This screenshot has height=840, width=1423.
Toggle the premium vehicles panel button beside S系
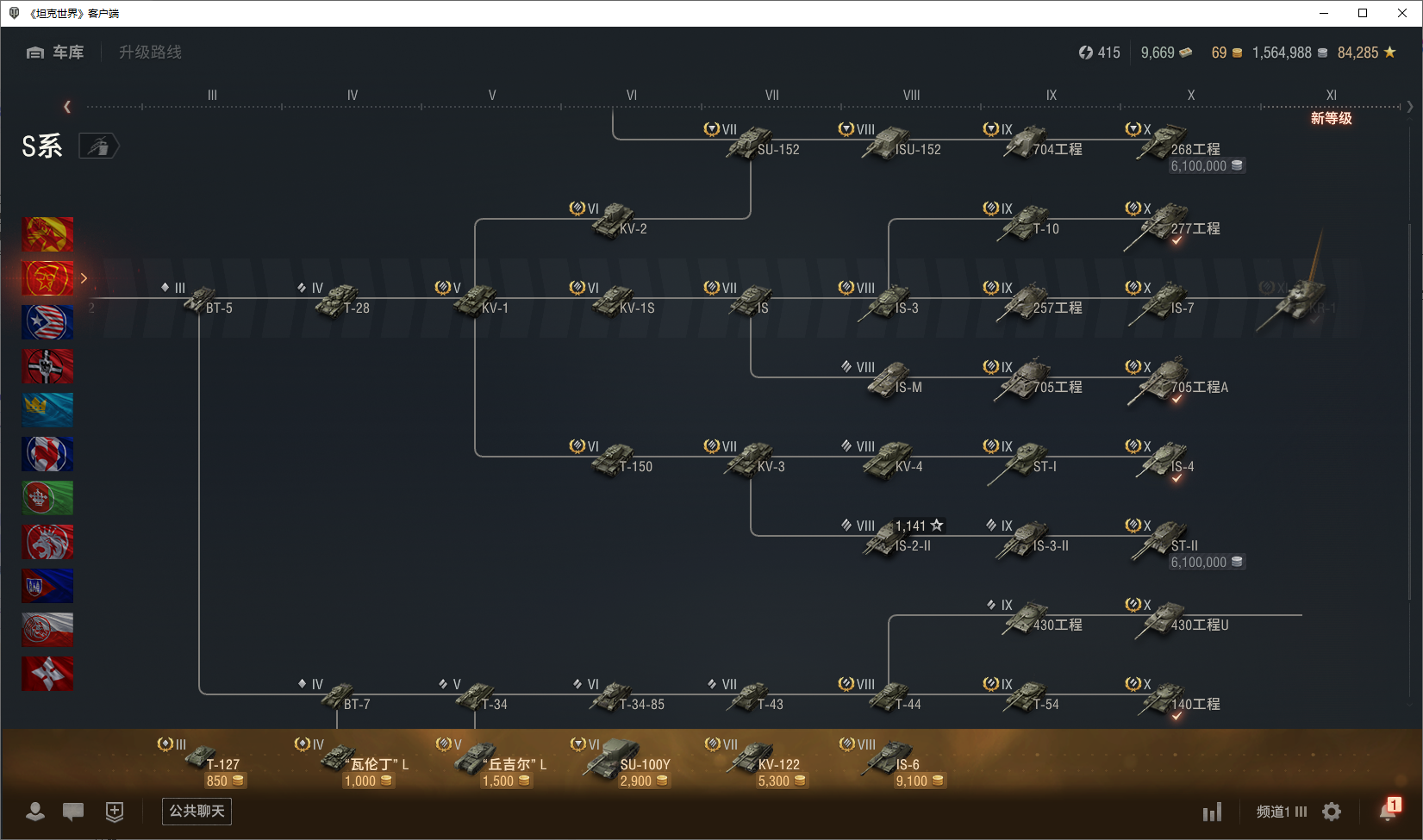[99, 146]
